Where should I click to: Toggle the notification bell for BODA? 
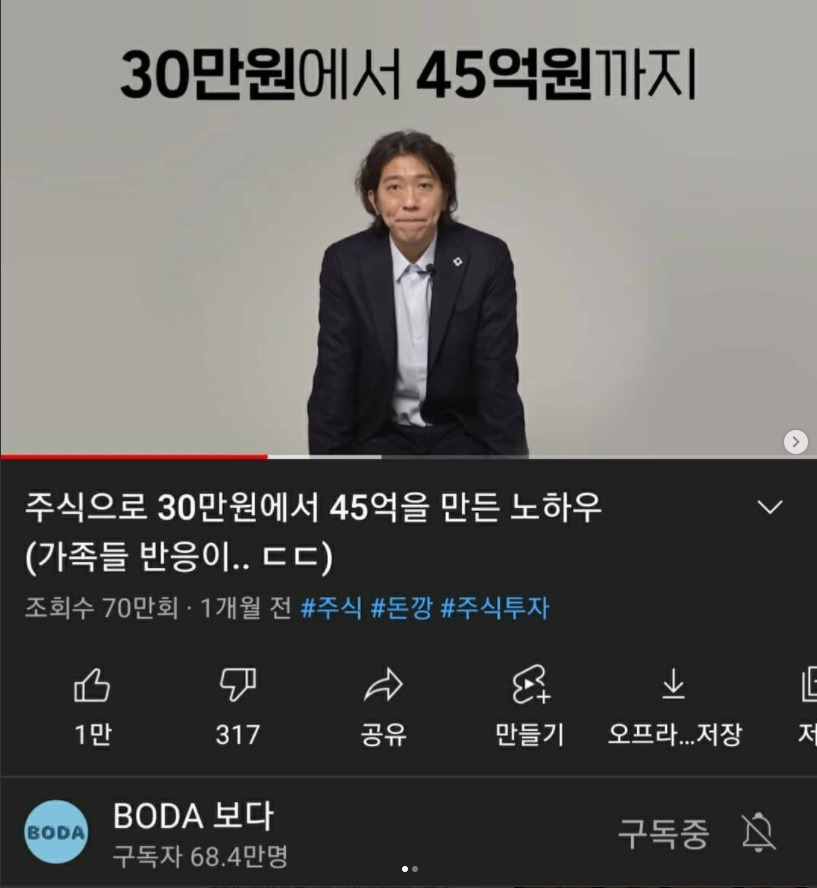click(758, 832)
